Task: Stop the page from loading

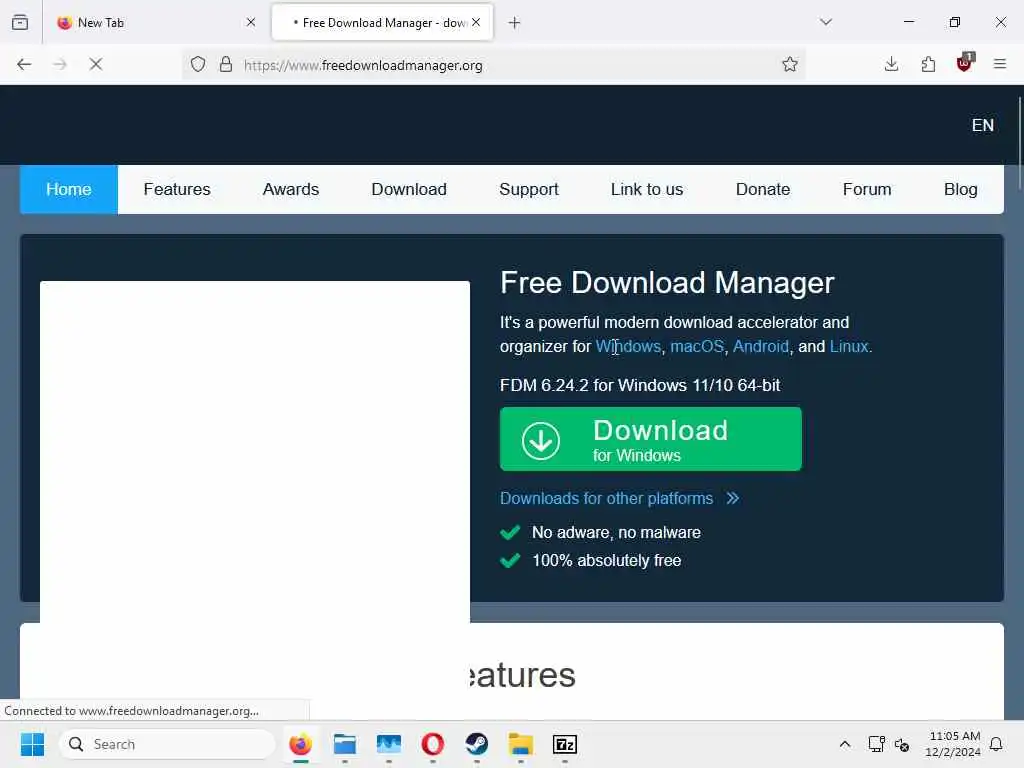Action: click(96, 64)
